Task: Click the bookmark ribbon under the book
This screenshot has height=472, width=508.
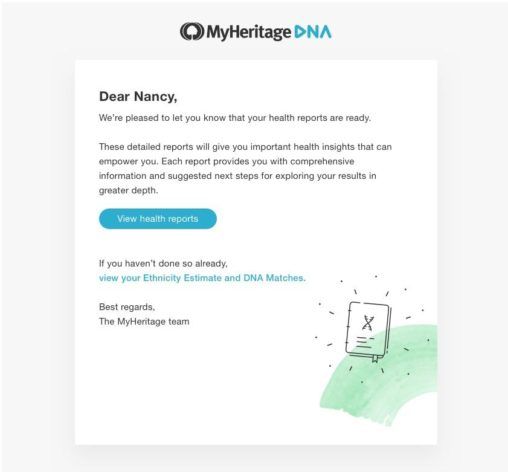Action: 375,359
